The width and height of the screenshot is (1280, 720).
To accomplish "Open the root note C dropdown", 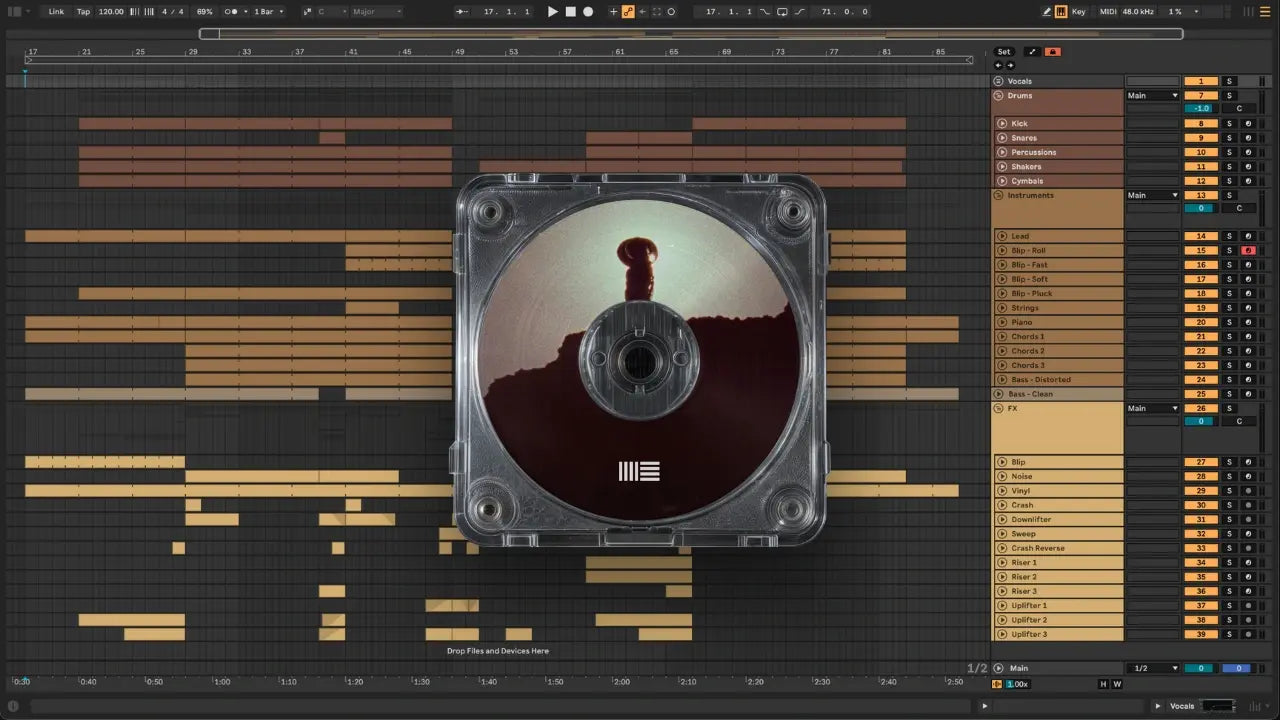I will click(330, 12).
